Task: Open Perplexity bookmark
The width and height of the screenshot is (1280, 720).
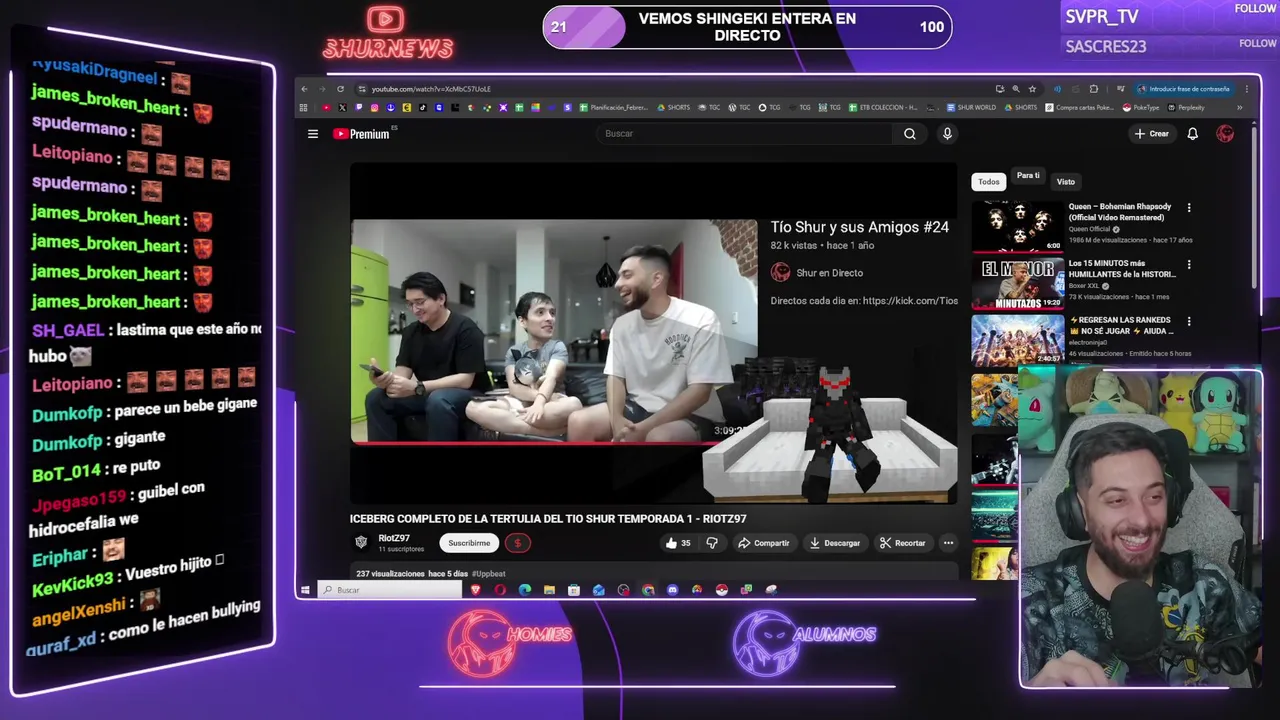Action: [1185, 108]
